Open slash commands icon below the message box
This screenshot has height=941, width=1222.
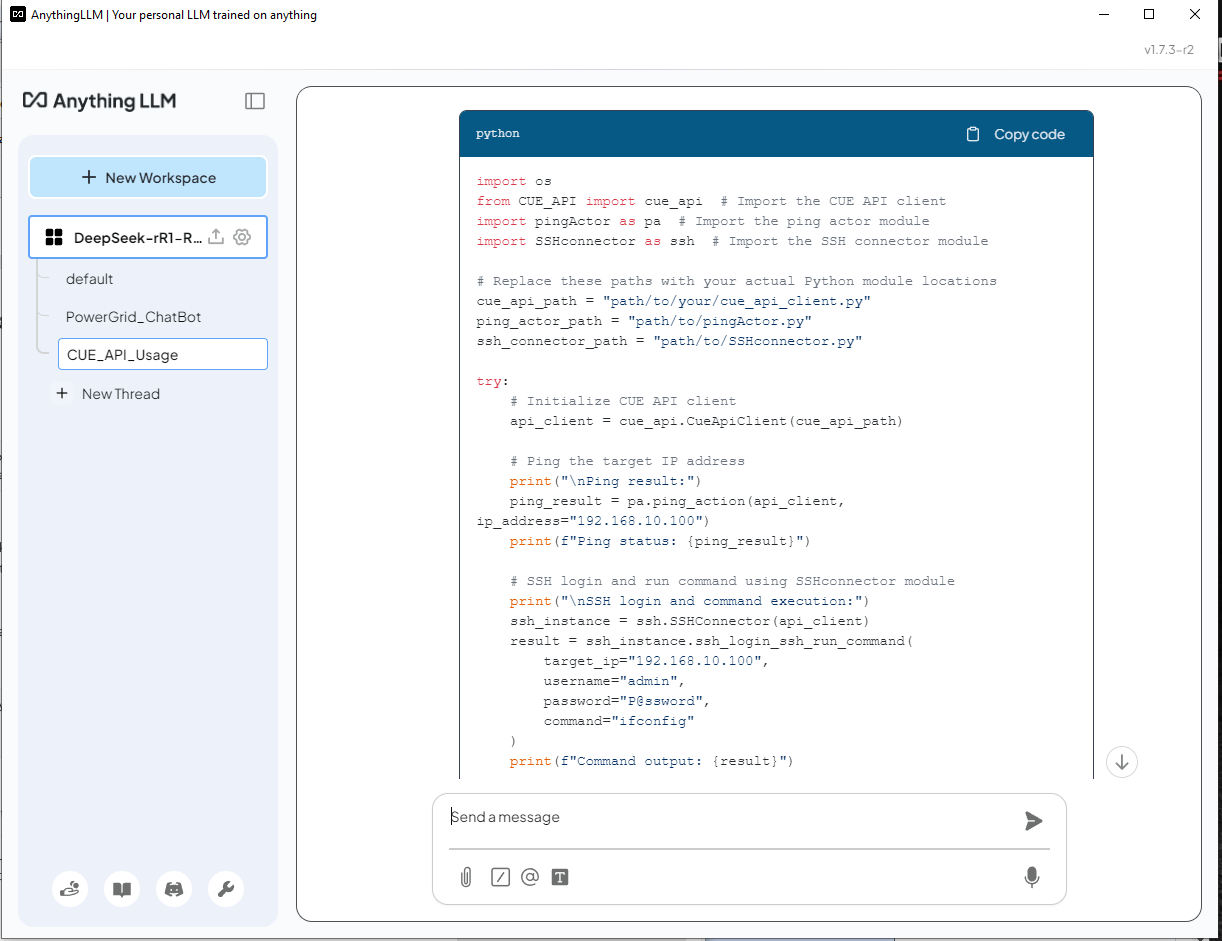tap(501, 877)
